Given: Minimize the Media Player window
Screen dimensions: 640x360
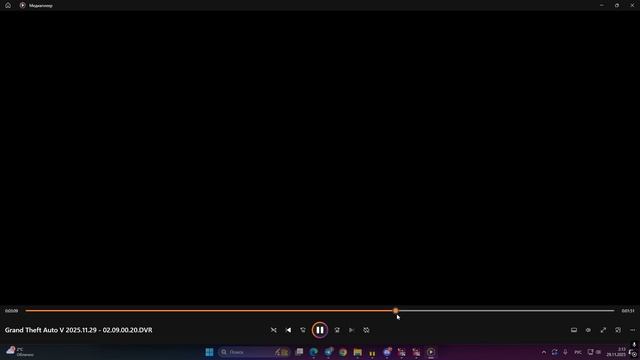Looking at the screenshot, I should (602, 5).
